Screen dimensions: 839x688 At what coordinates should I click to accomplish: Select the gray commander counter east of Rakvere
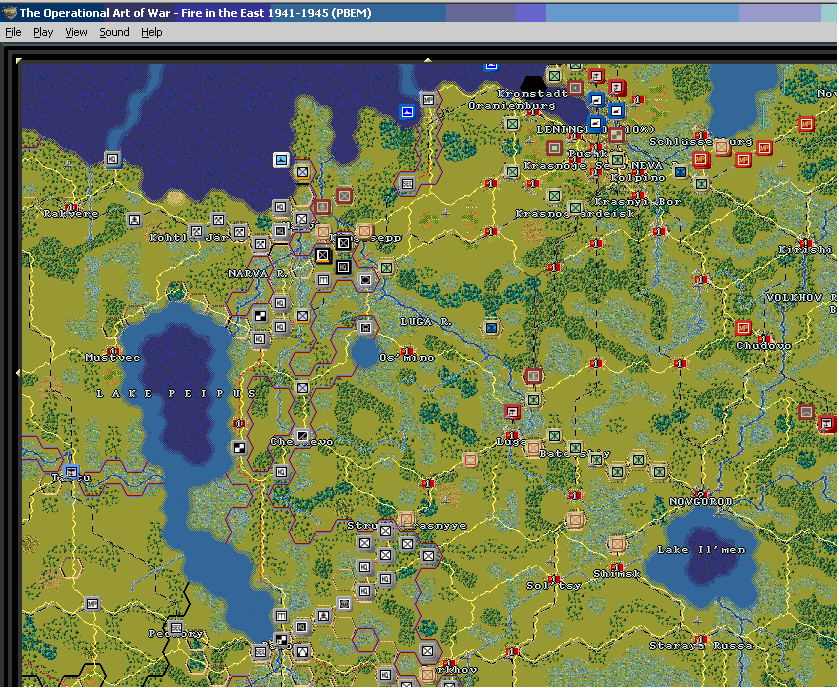(134, 220)
